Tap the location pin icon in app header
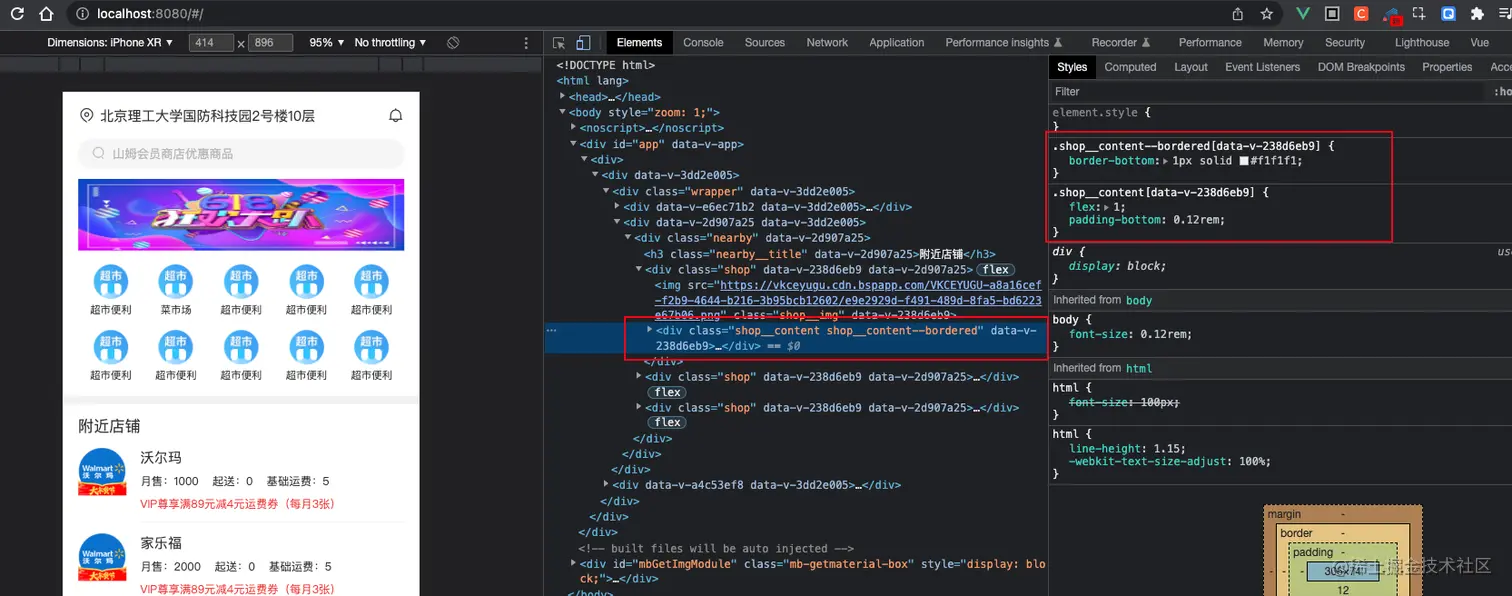 (x=86, y=116)
